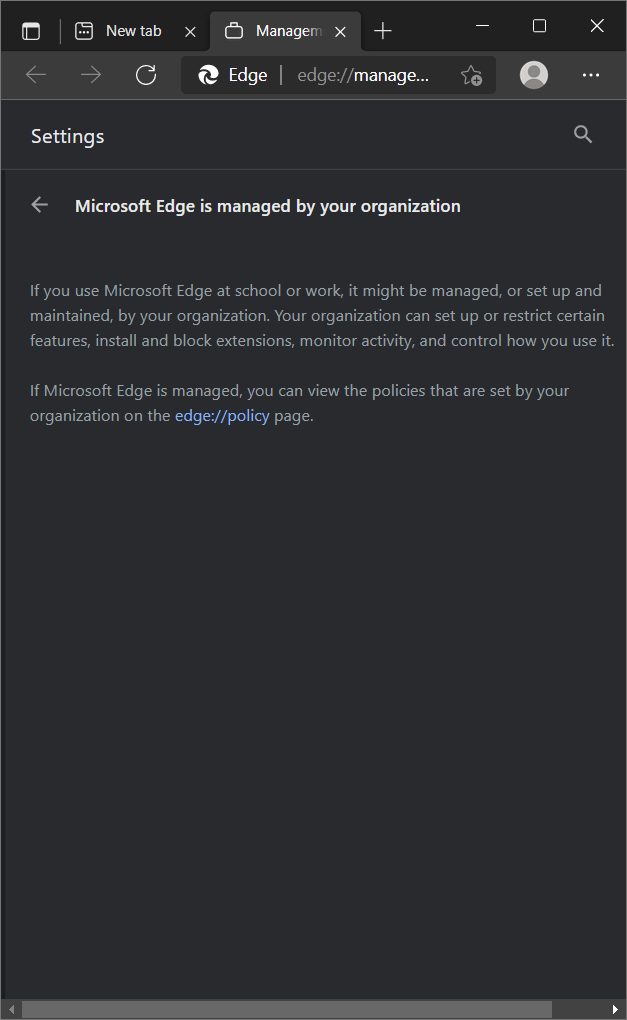The width and height of the screenshot is (627, 1020).
Task: Click the scrollbar left arrow
Action: pyautogui.click(x=11, y=1009)
